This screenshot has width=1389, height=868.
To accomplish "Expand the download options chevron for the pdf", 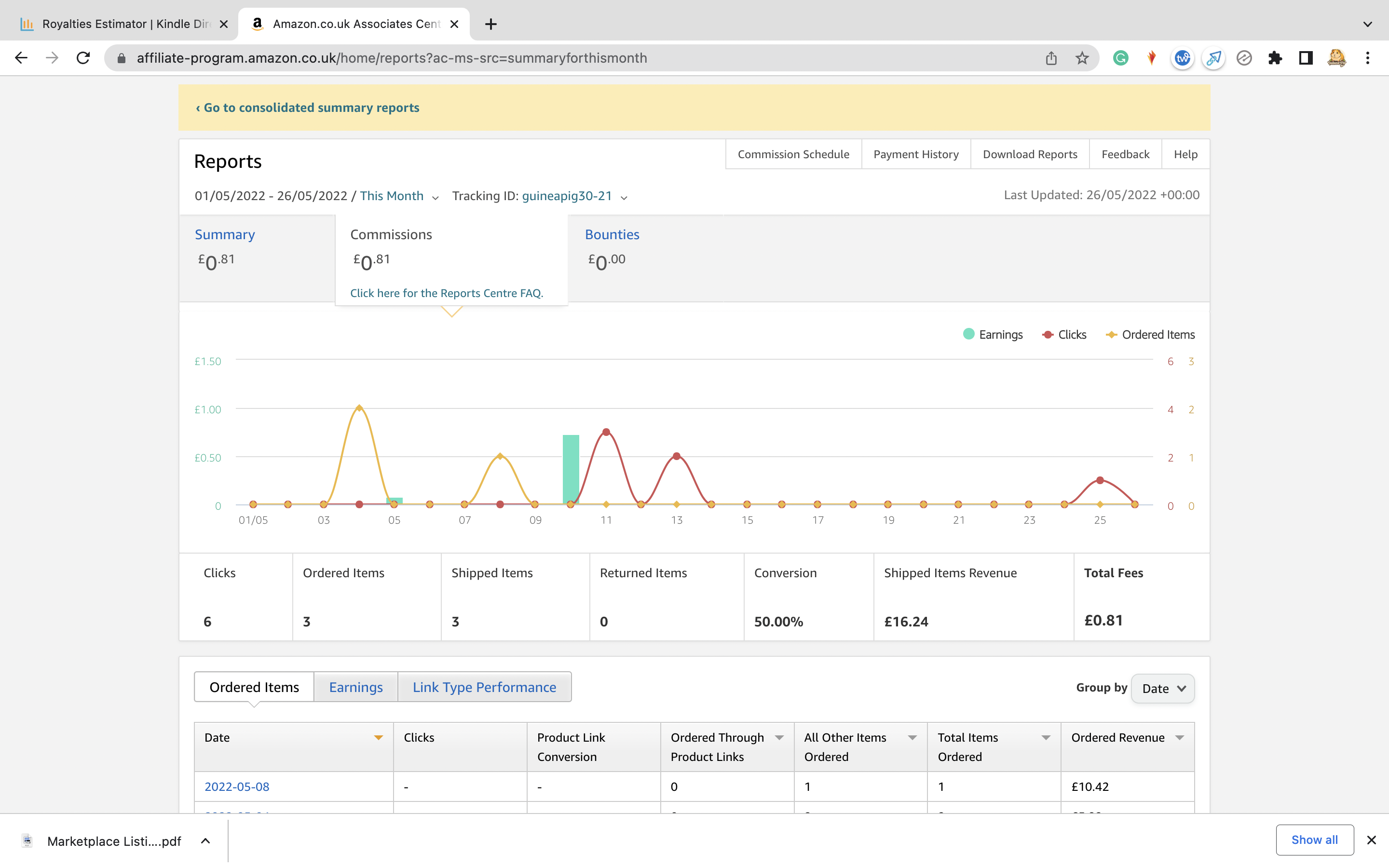I will [205, 841].
